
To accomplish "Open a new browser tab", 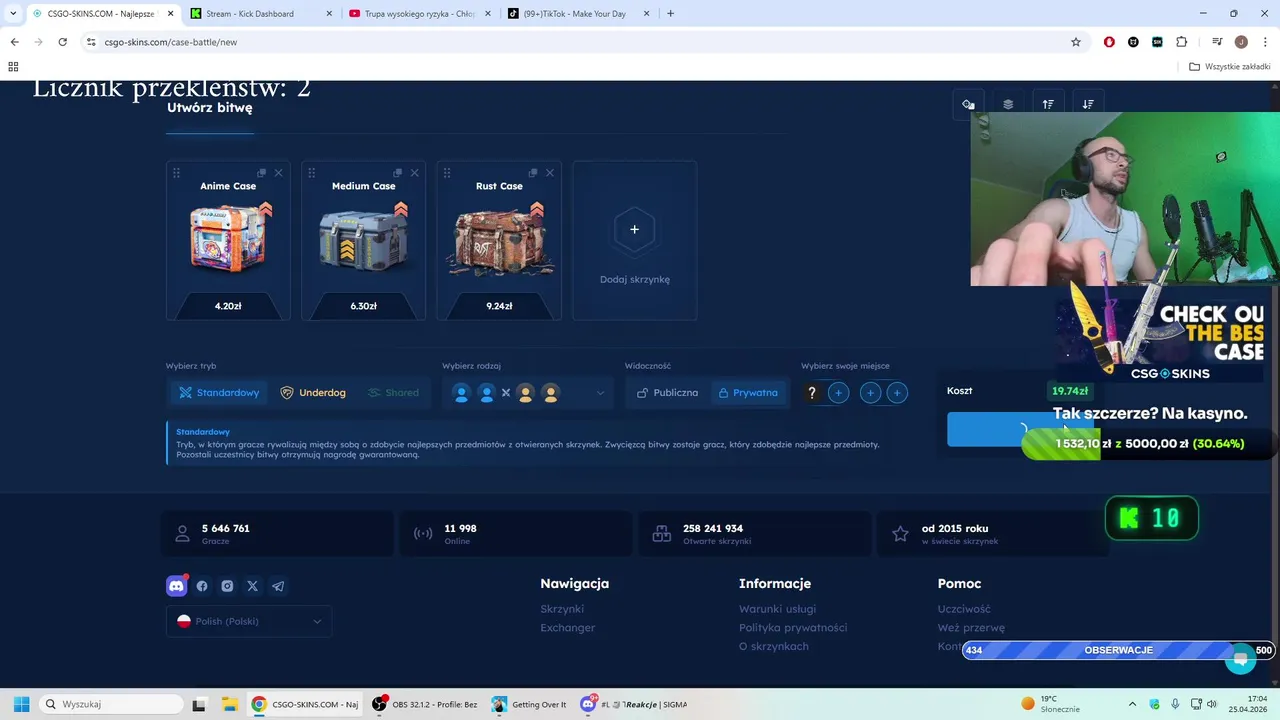I will tap(670, 14).
